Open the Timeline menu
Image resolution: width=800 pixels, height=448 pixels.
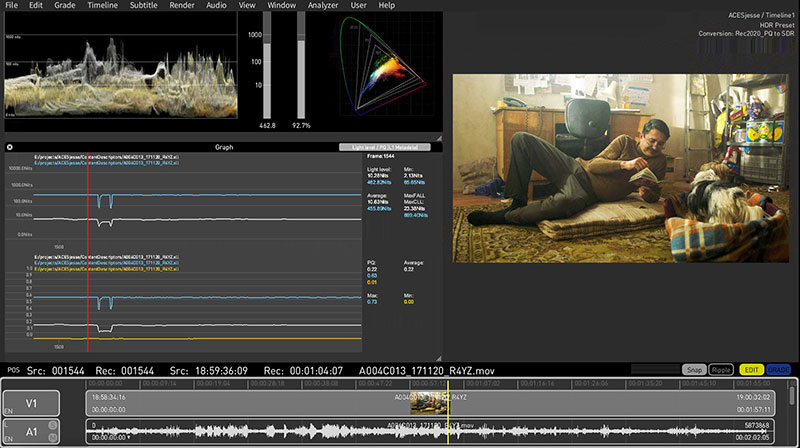tap(103, 5)
